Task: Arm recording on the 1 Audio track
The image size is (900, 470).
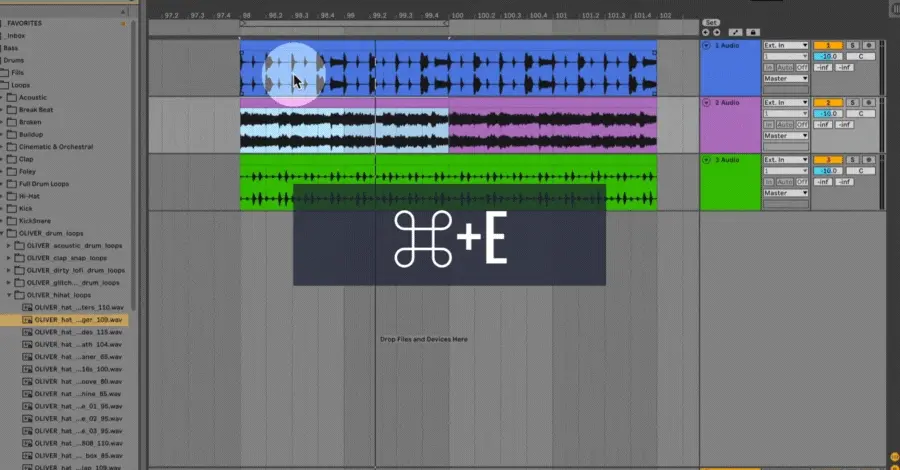Action: click(x=868, y=45)
